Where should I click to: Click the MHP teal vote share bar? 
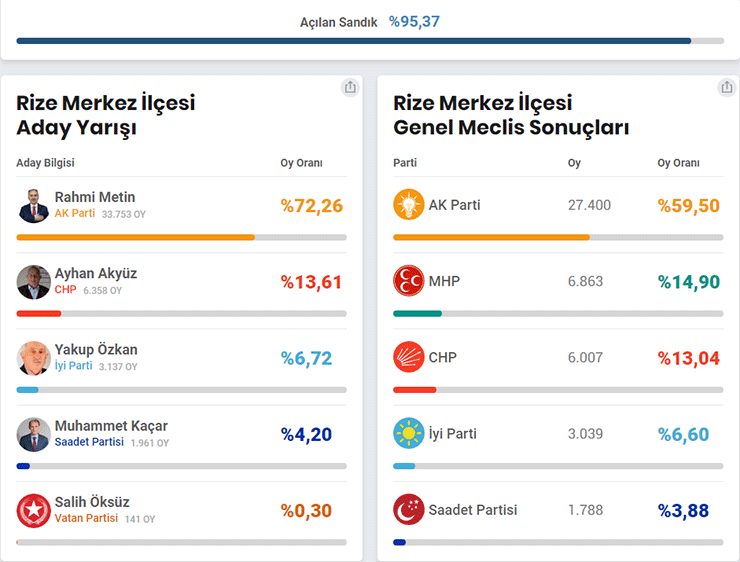417,313
